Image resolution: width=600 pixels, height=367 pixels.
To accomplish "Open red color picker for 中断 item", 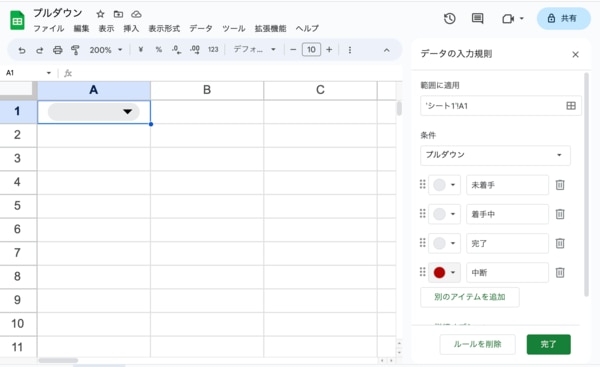I will click(x=444, y=272).
